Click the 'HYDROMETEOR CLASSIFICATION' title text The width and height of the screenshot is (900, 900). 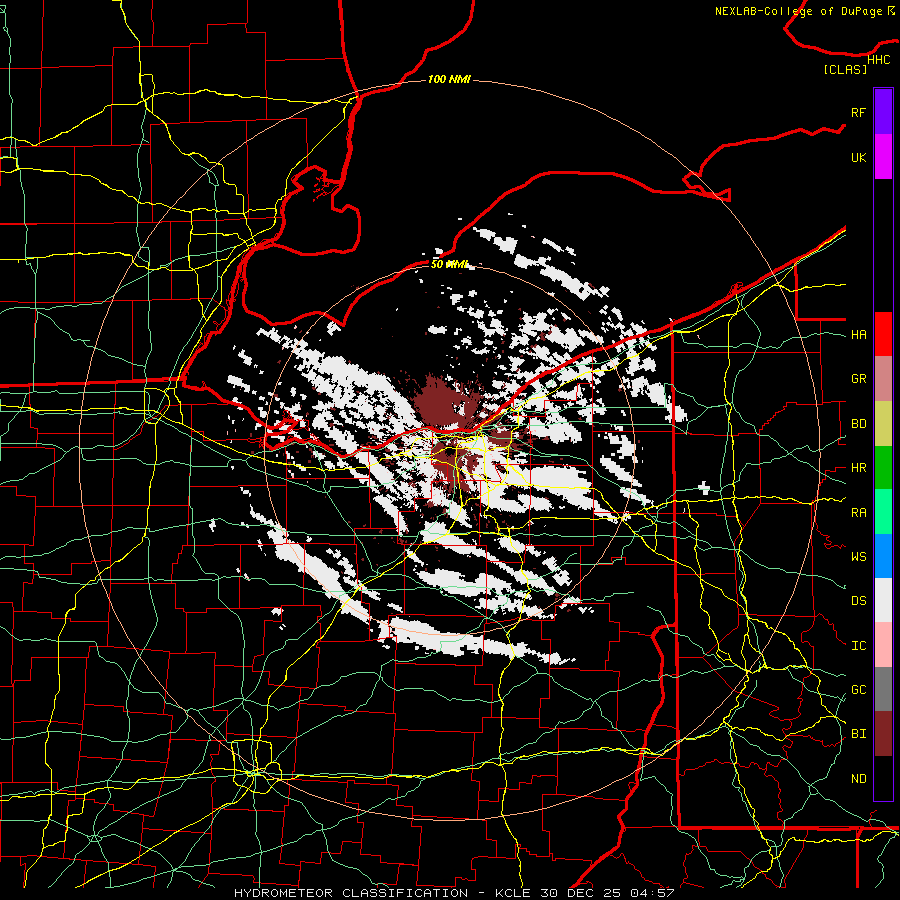tap(351, 893)
